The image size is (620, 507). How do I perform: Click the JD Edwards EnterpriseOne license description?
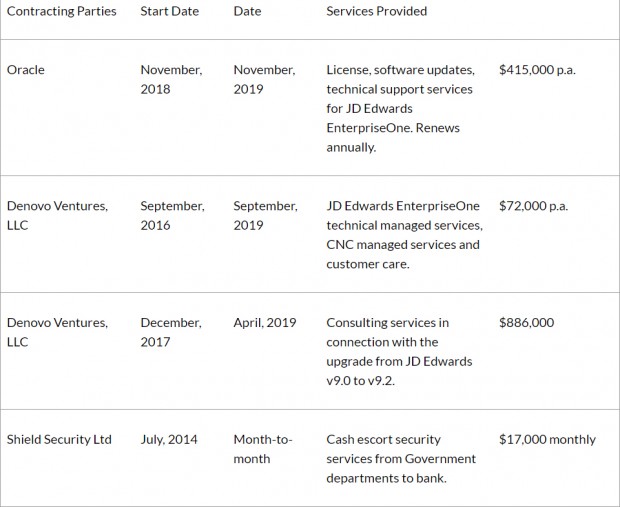(x=400, y=108)
